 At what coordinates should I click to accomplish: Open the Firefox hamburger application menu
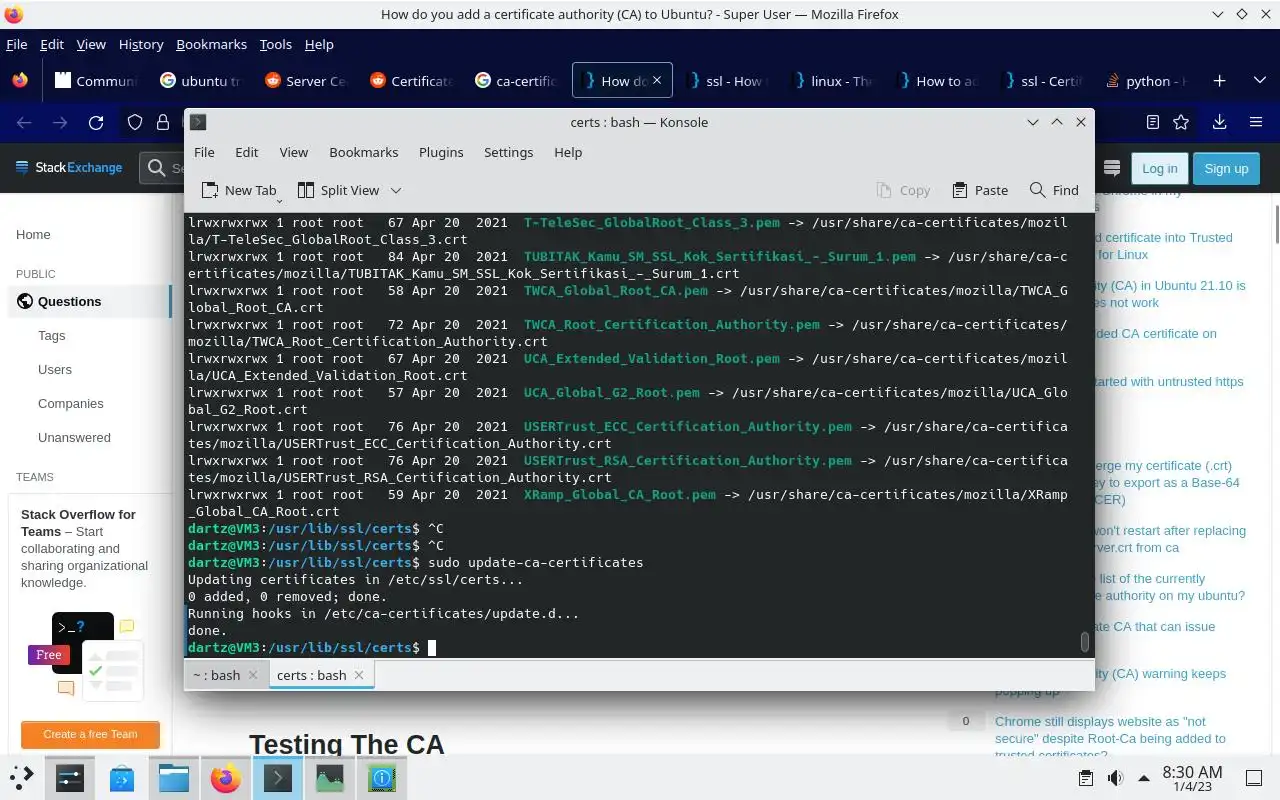click(x=1256, y=122)
